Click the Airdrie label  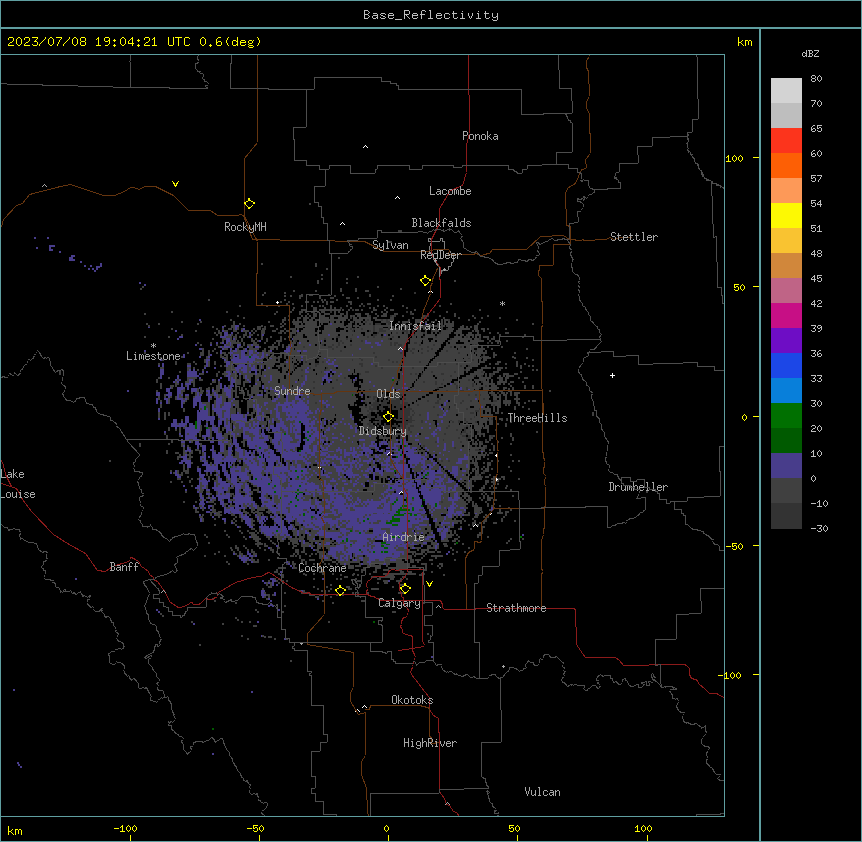coord(403,537)
